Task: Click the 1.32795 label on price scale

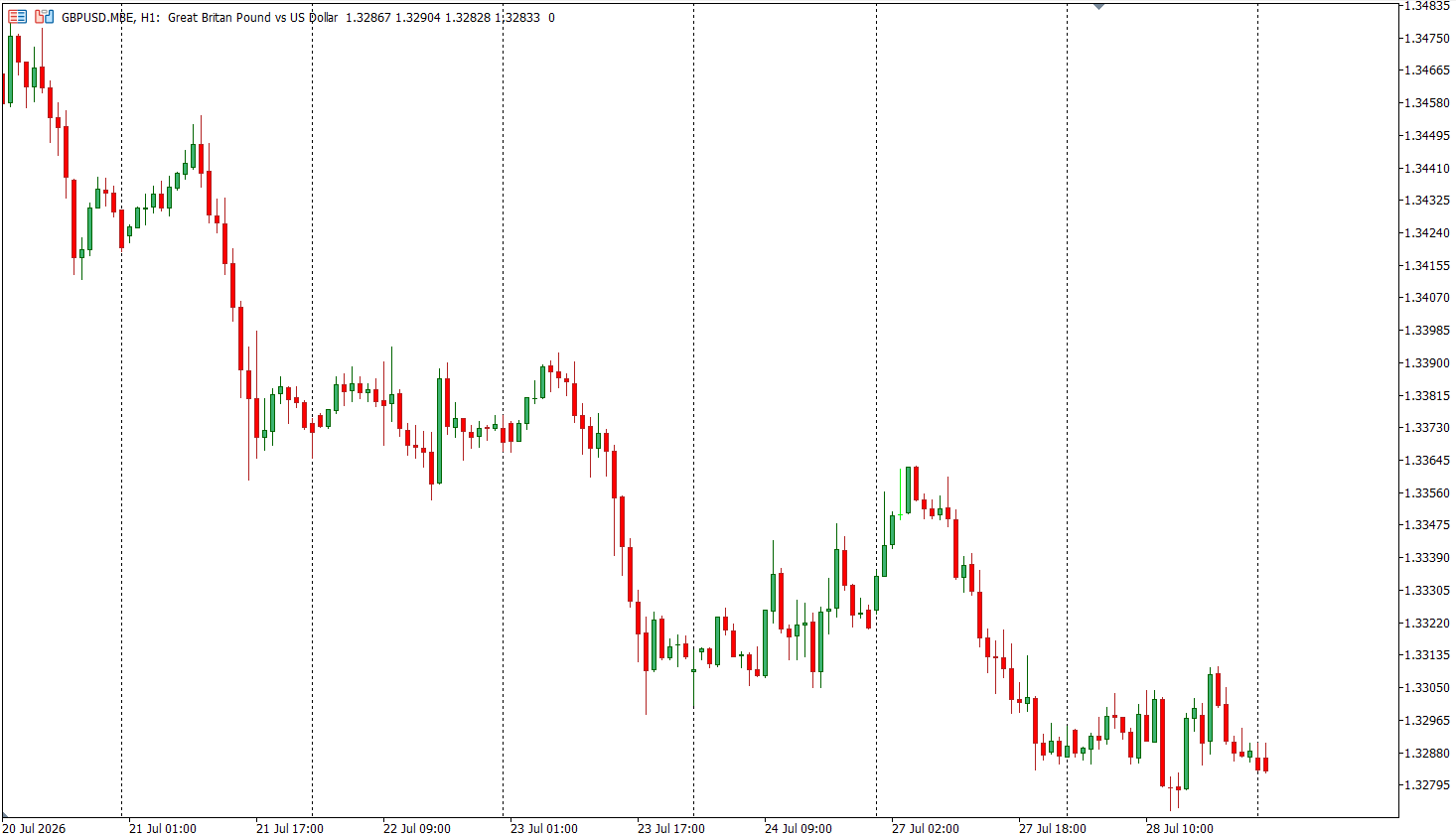Action: [x=1427, y=785]
